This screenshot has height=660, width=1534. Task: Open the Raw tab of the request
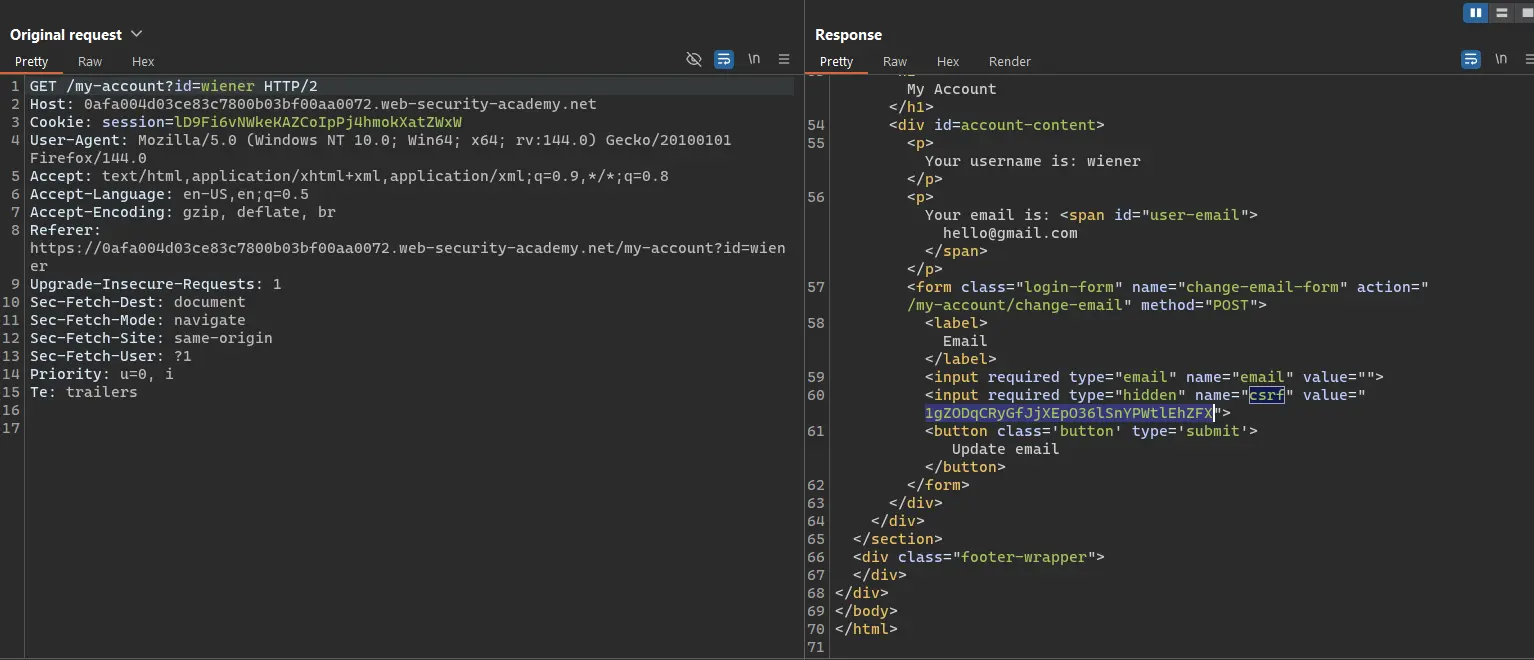point(90,62)
